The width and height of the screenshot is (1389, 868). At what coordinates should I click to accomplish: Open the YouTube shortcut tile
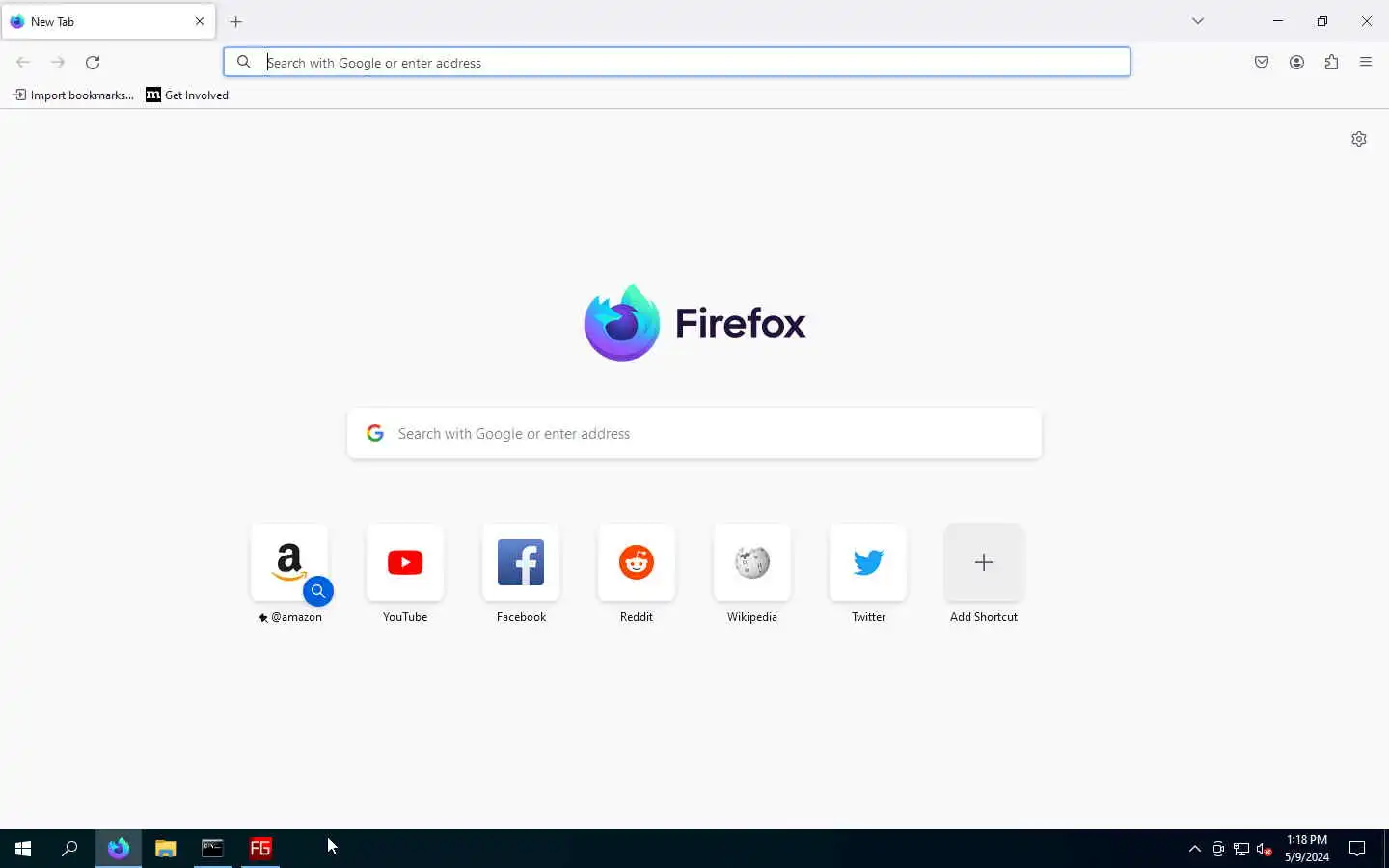(x=405, y=562)
